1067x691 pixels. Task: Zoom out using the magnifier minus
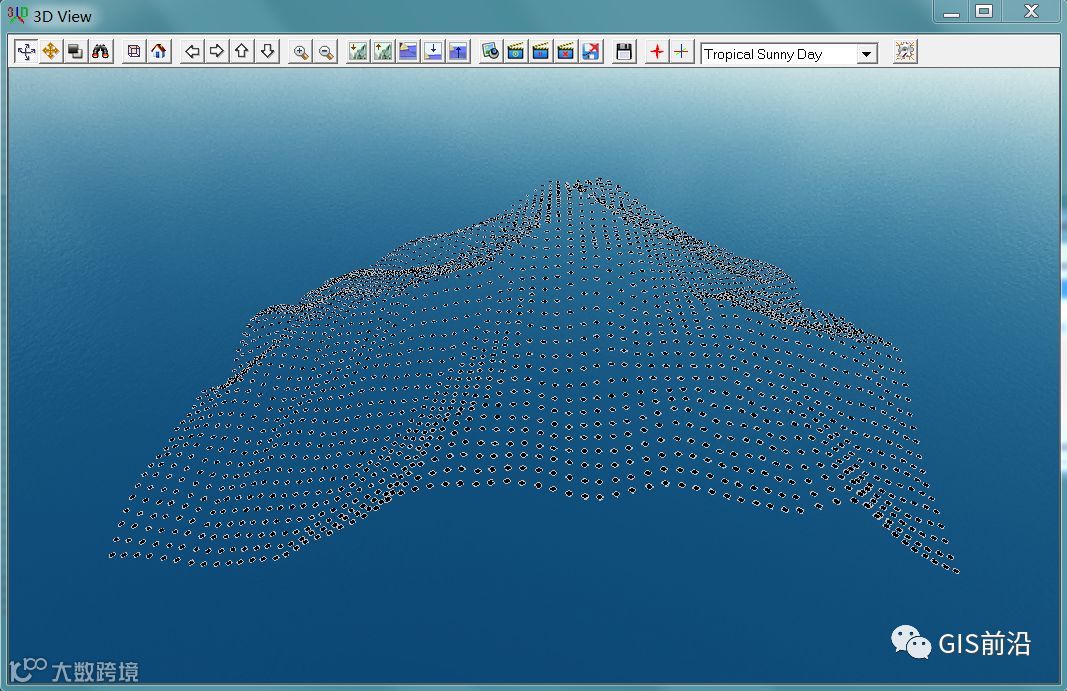click(x=325, y=52)
